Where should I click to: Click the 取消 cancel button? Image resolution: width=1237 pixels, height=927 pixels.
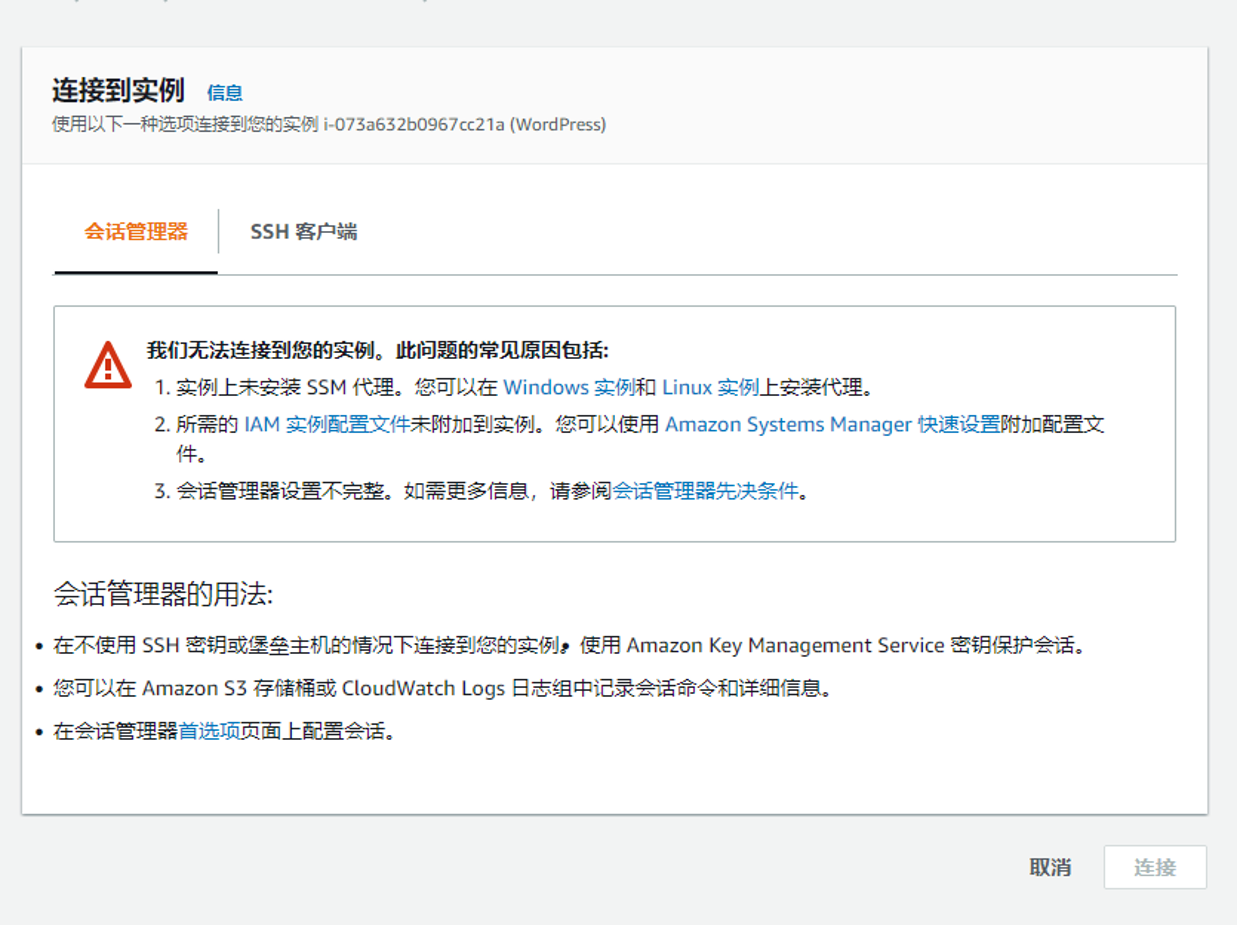[1050, 867]
